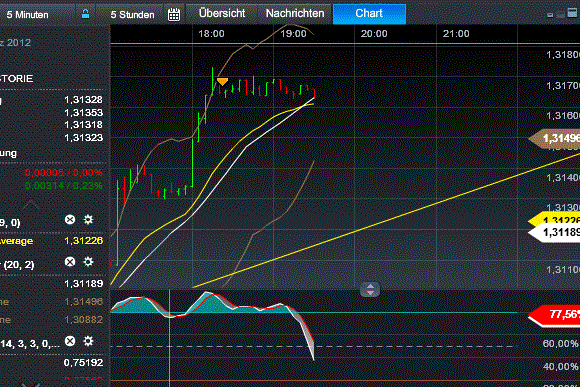Click the value 1,31328 in left panel
The height and width of the screenshot is (387, 580).
83,100
